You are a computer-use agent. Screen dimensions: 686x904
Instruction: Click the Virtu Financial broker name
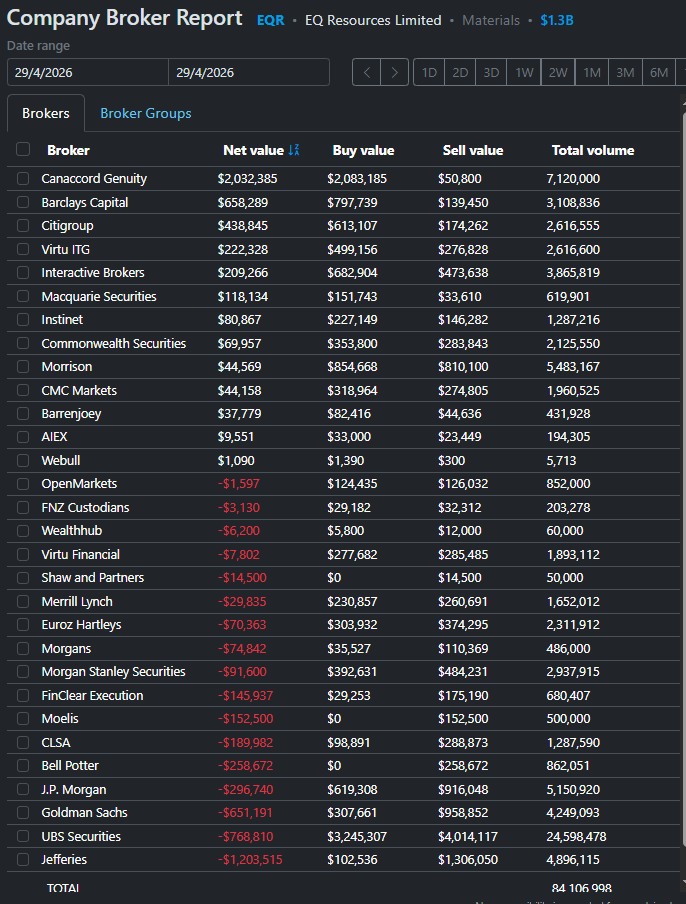pyautogui.click(x=81, y=555)
